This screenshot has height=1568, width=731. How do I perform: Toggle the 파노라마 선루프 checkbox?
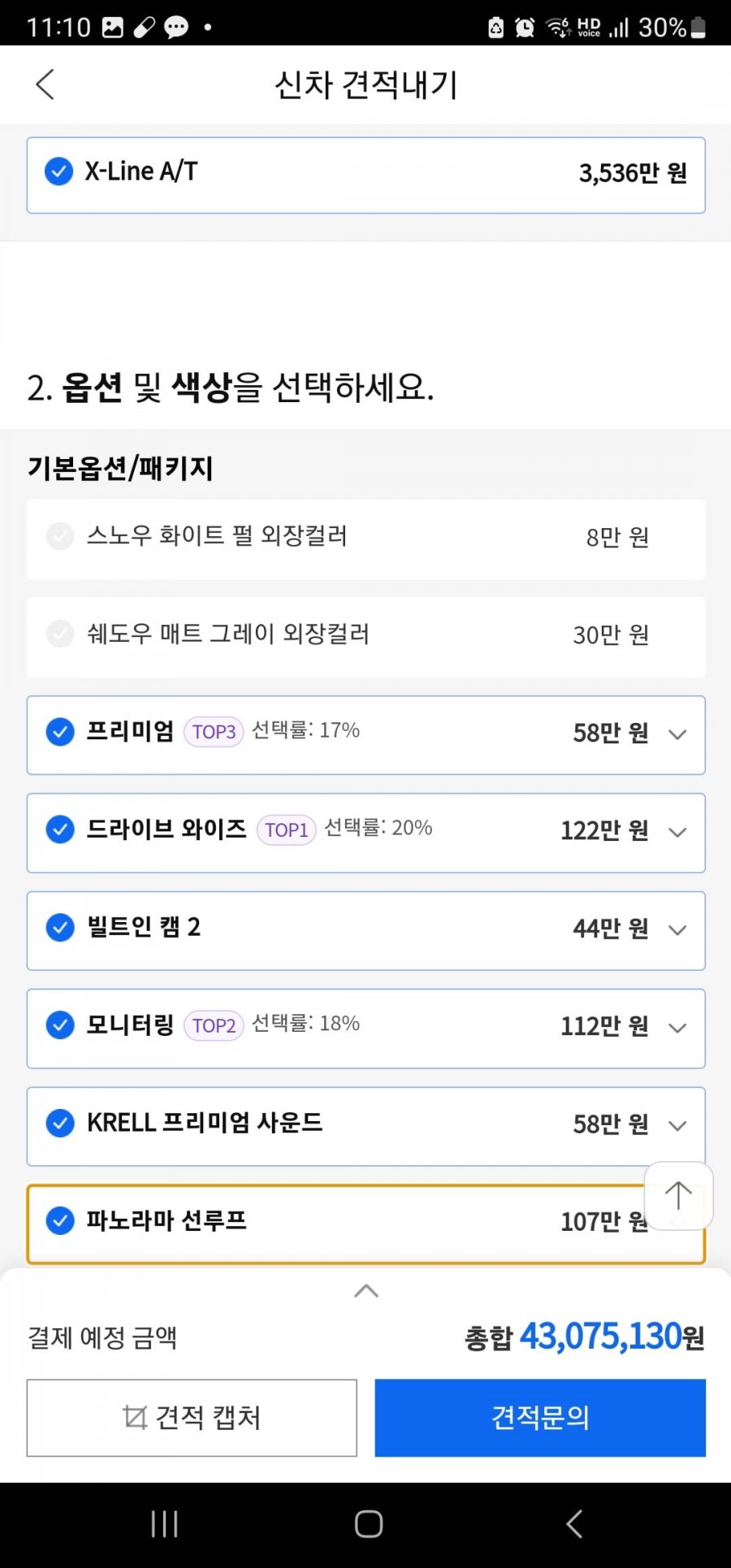point(60,1220)
